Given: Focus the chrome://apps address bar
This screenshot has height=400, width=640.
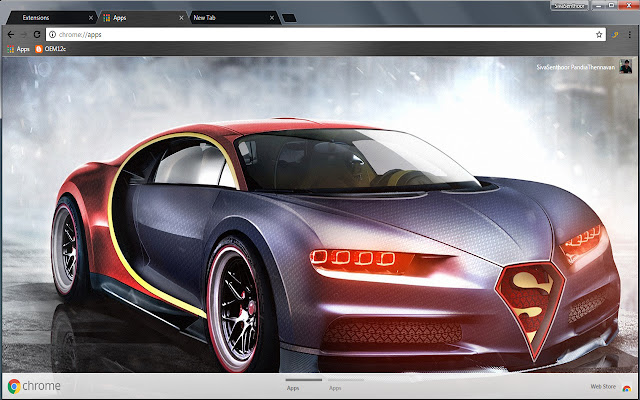Looking at the screenshot, I should [325, 35].
